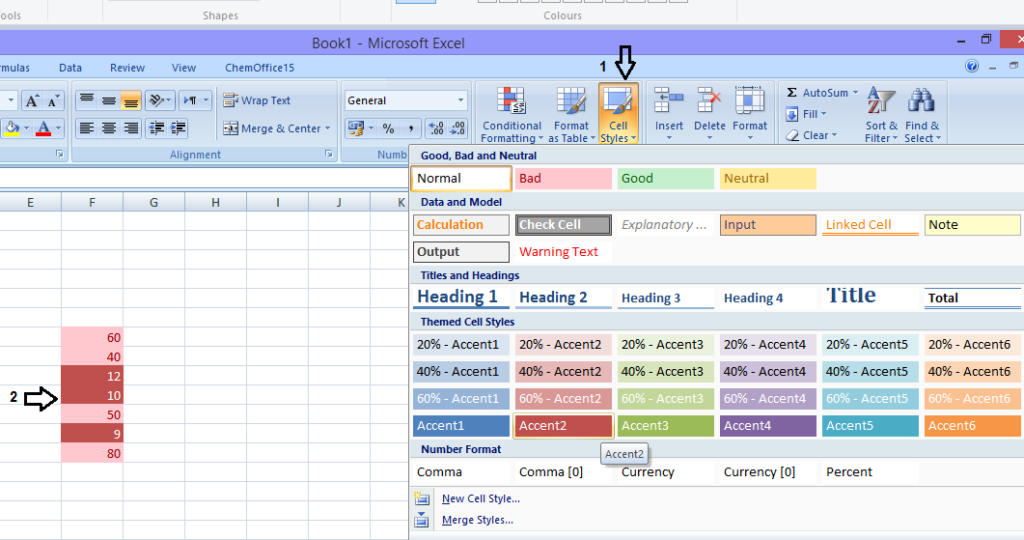Toggle Align Text Right
The height and width of the screenshot is (540, 1024).
(x=131, y=128)
